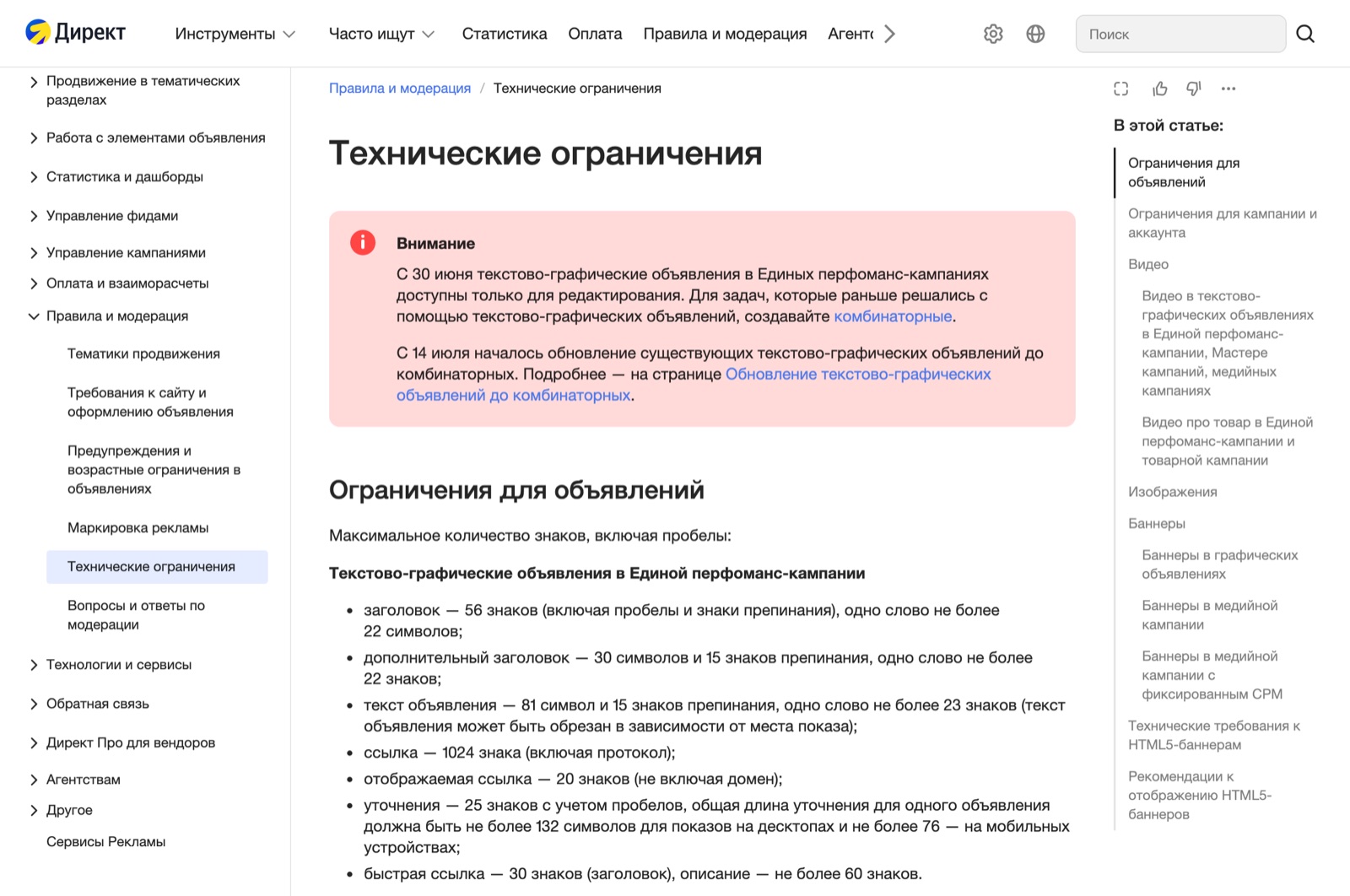Open the settings gear icon

tap(993, 34)
